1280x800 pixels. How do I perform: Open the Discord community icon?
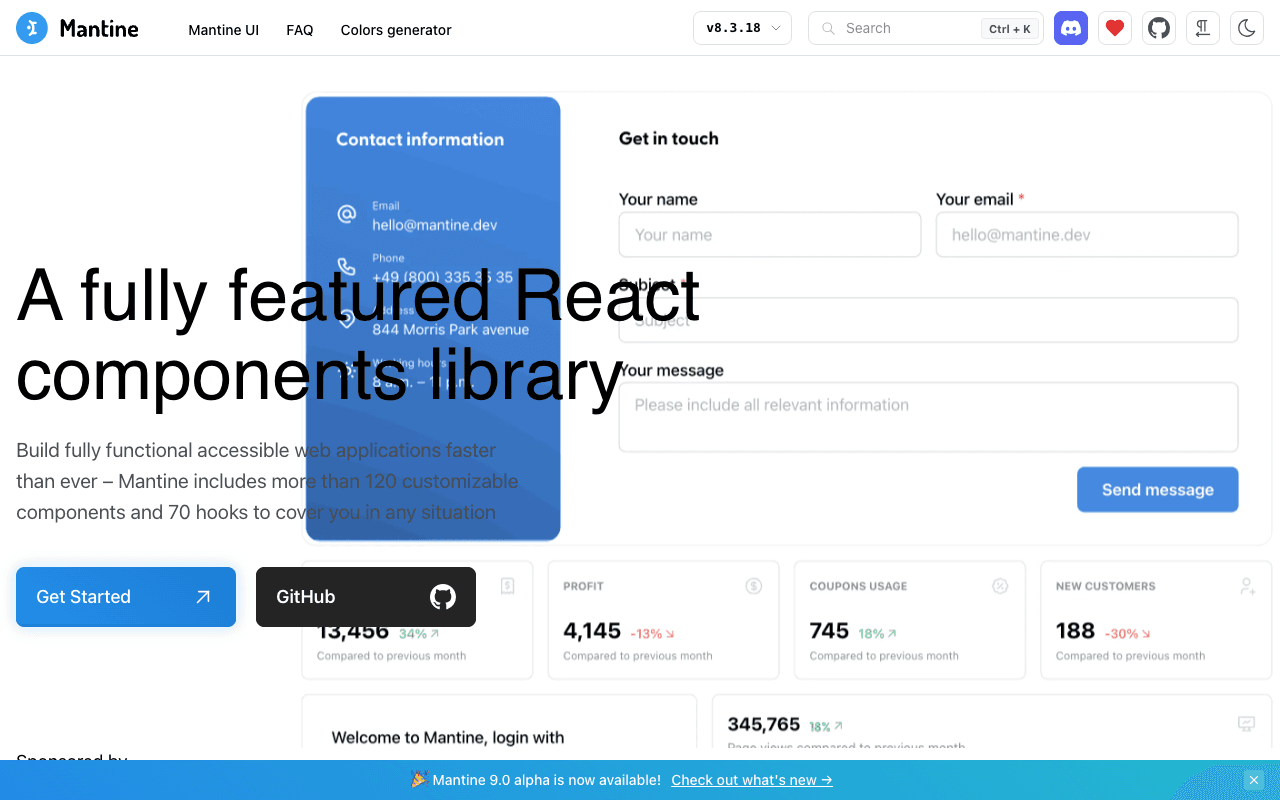coord(1071,28)
